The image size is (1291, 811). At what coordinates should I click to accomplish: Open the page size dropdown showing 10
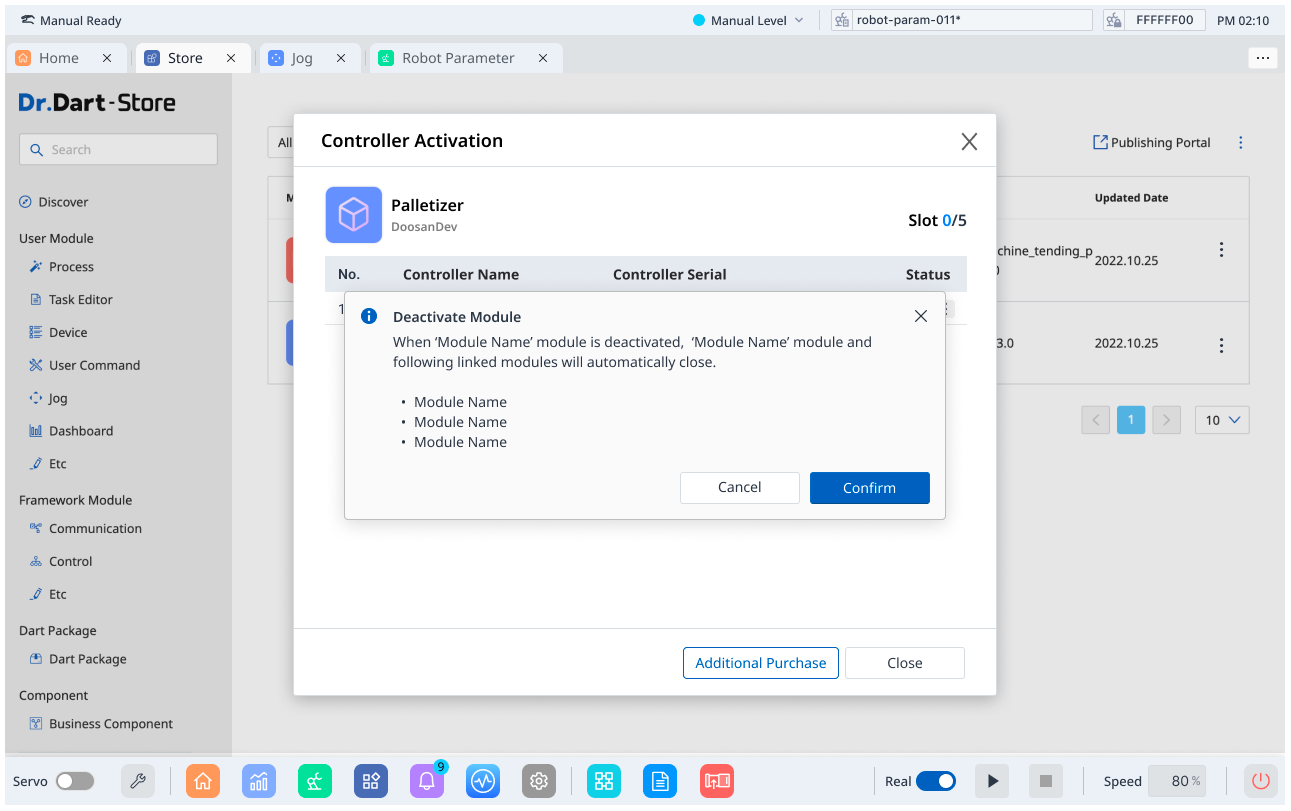click(x=1222, y=420)
